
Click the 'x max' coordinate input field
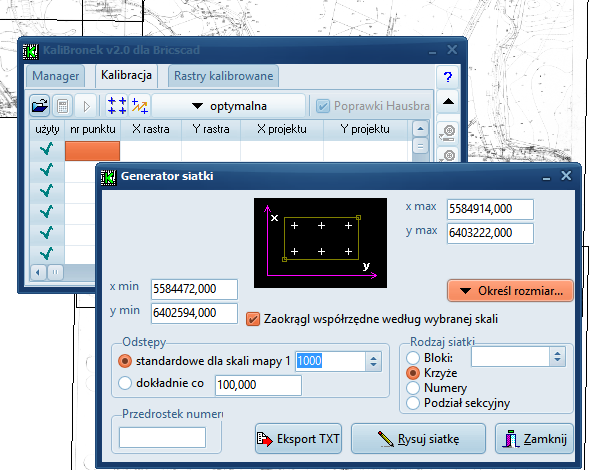click(490, 209)
